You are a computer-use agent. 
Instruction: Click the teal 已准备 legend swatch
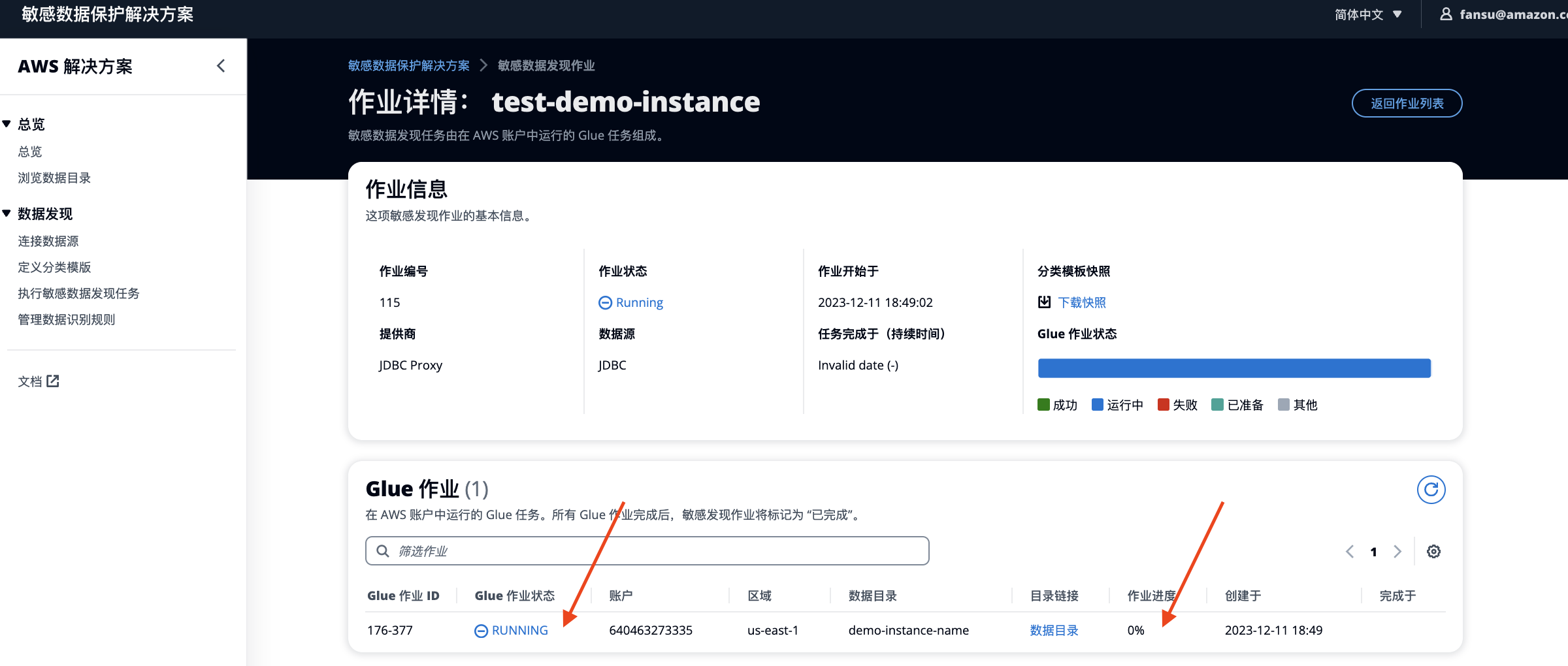(x=1217, y=405)
